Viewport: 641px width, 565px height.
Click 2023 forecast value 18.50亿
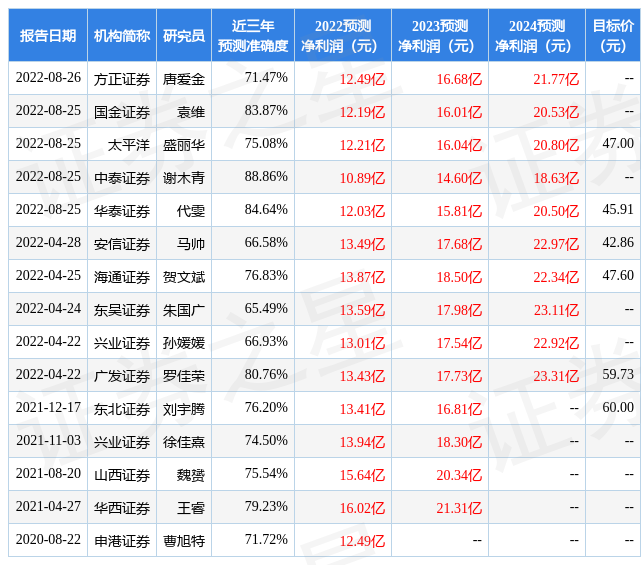coord(459,278)
